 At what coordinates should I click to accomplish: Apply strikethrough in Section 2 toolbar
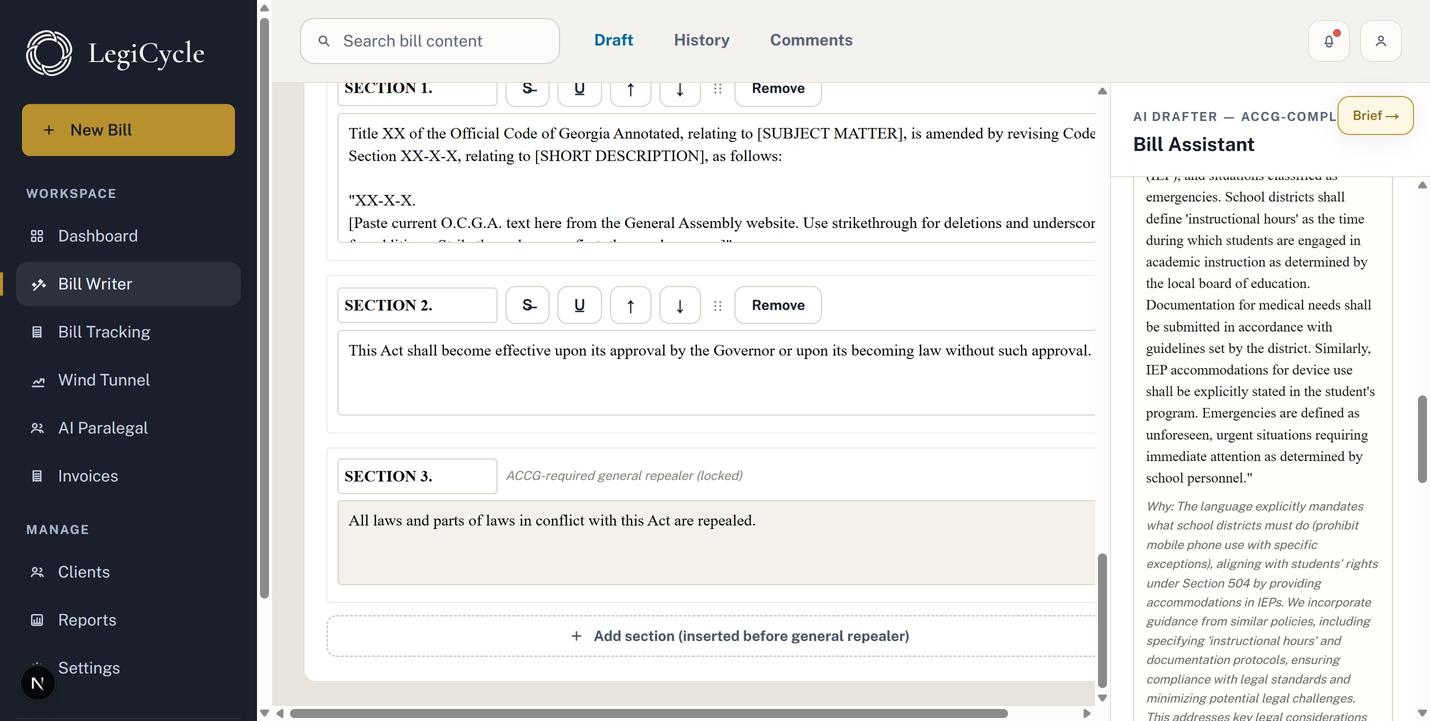pyautogui.click(x=528, y=305)
